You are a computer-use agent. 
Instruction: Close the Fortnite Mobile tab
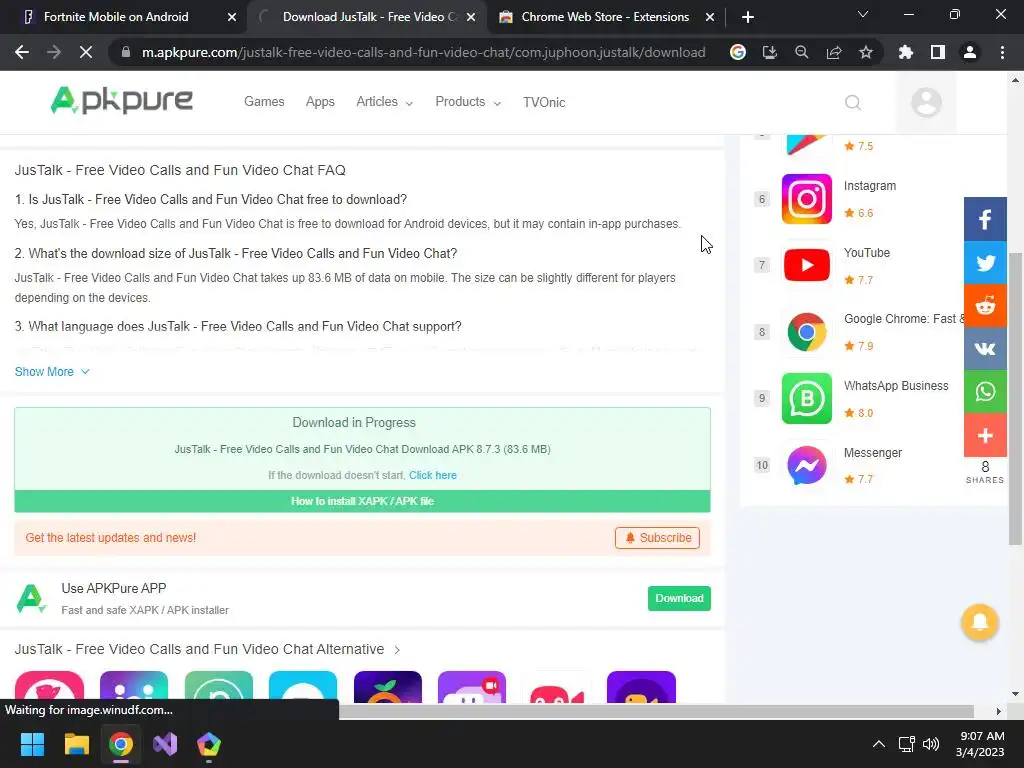(232, 17)
